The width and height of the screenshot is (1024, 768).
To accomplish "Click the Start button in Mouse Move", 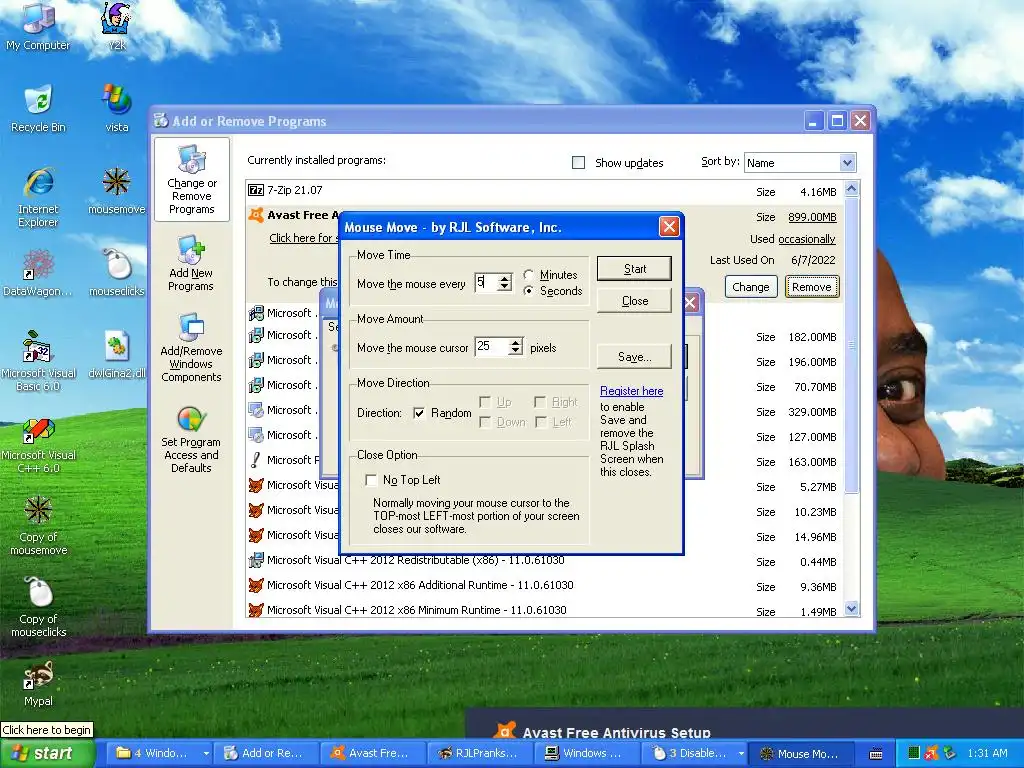I will (634, 268).
